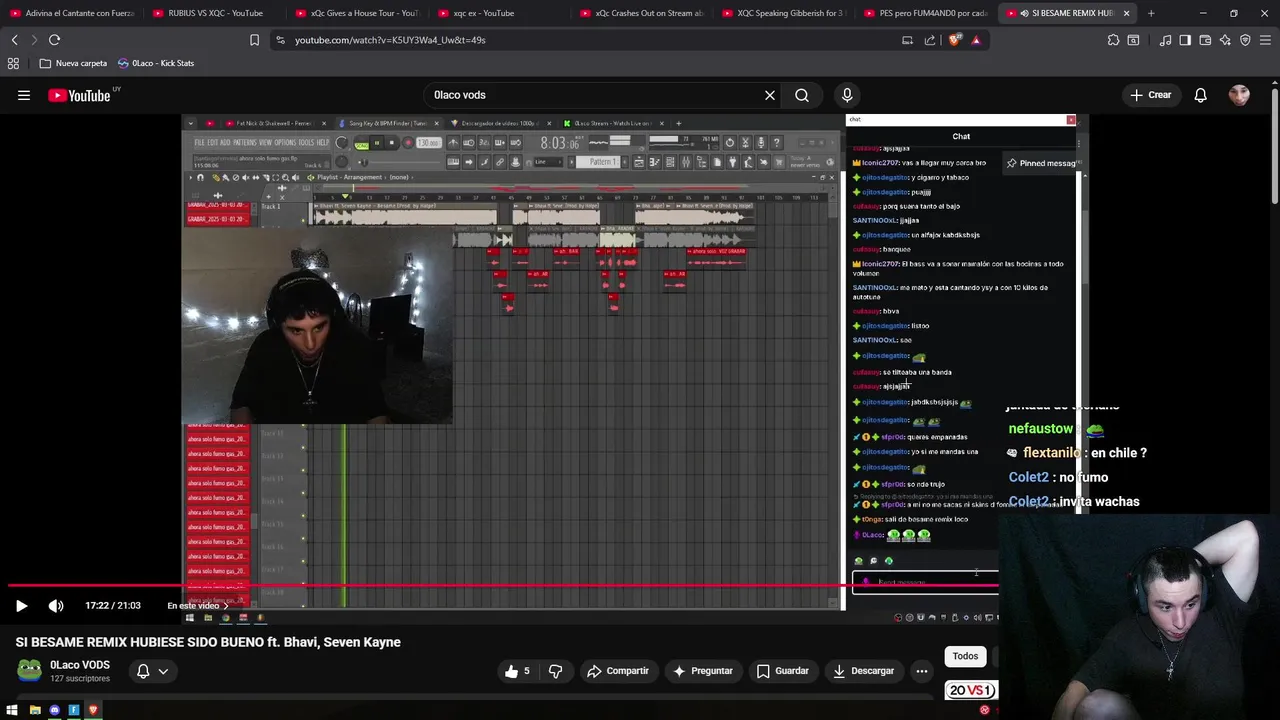Switch to xqc ex - YouTube tab
The width and height of the screenshot is (1280, 720).
pyautogui.click(x=500, y=13)
